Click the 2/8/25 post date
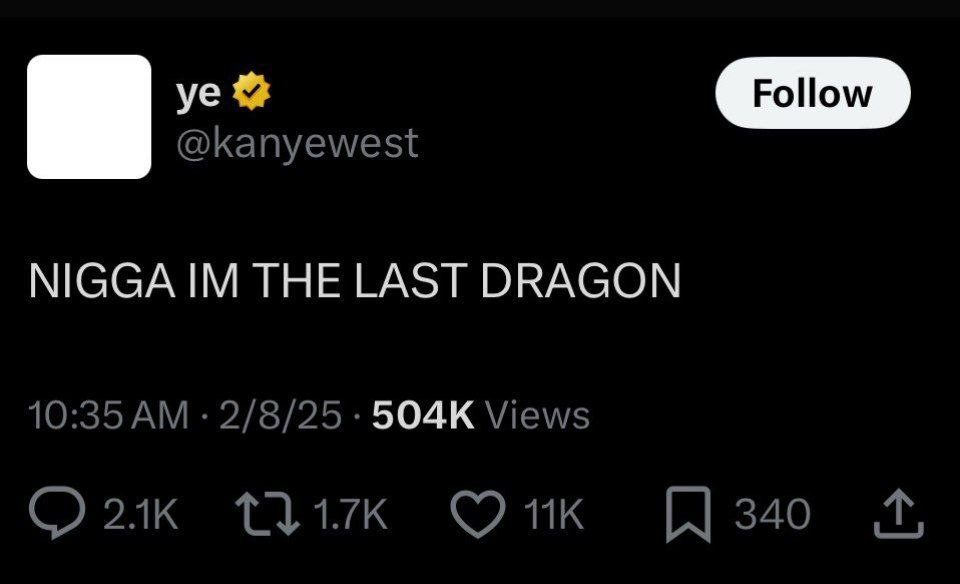The width and height of the screenshot is (960, 584). click(x=280, y=415)
